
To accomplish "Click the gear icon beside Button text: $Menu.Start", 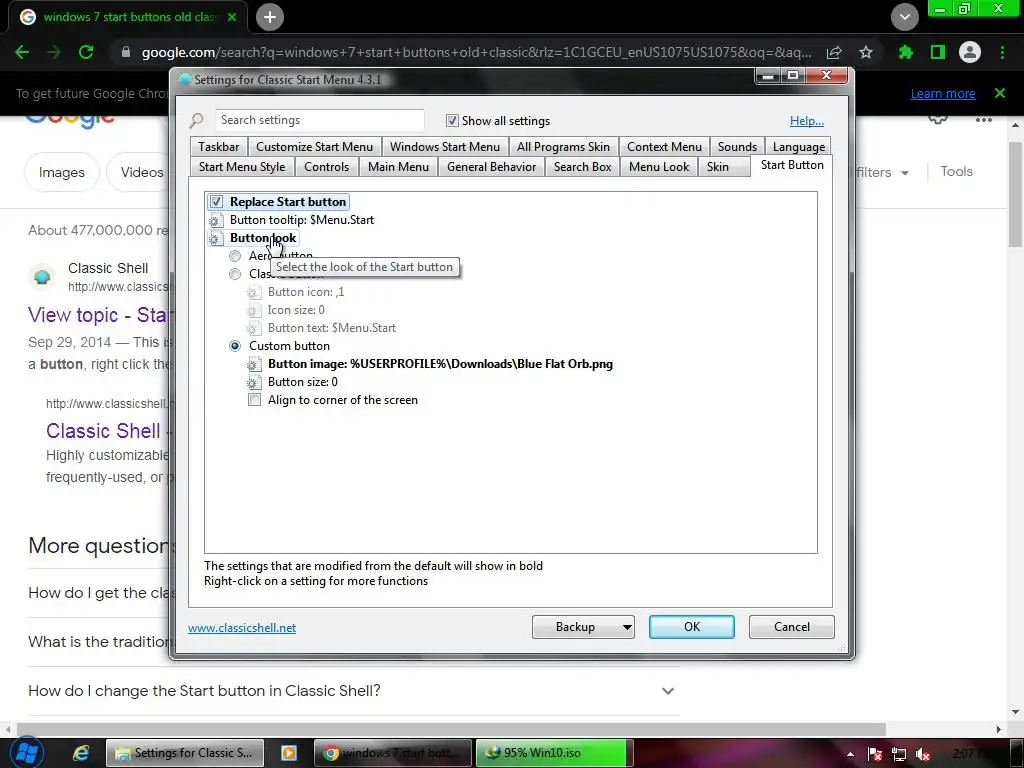I will [253, 328].
